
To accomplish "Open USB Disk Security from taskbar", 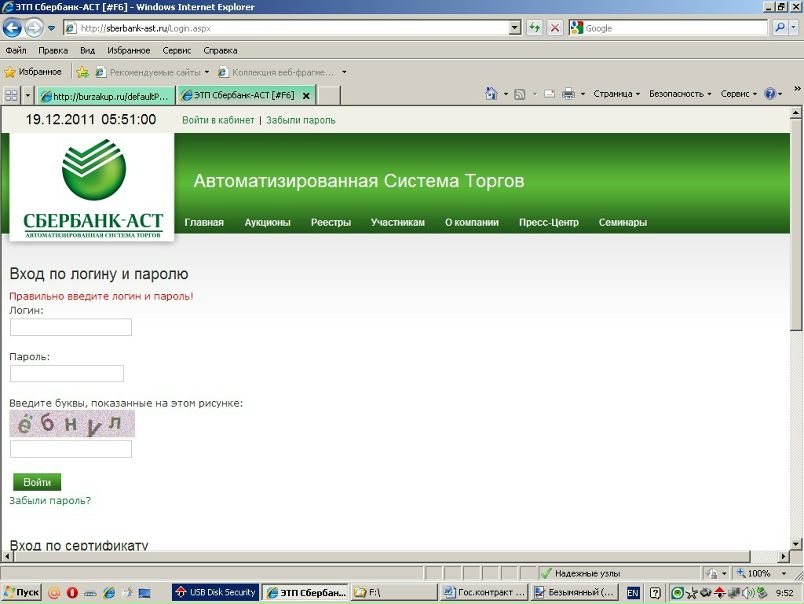I will pyautogui.click(x=215, y=593).
